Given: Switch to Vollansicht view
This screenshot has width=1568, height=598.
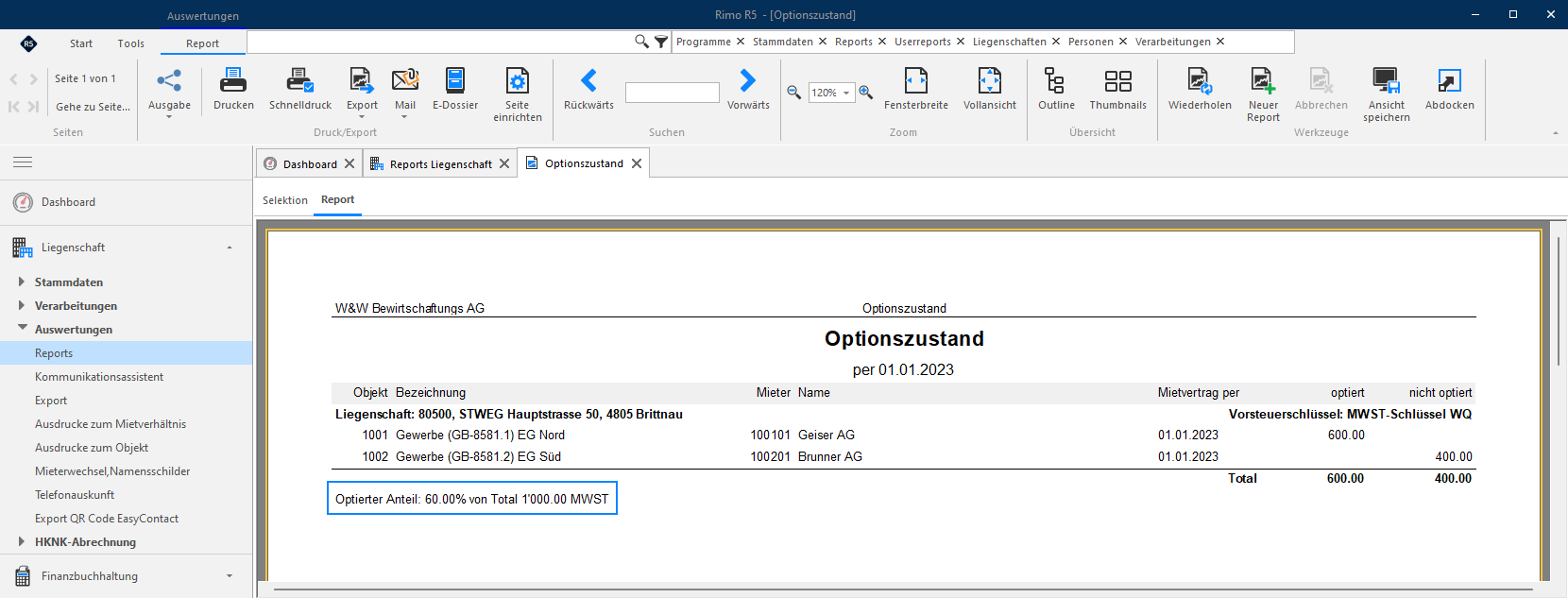Looking at the screenshot, I should coord(990,90).
